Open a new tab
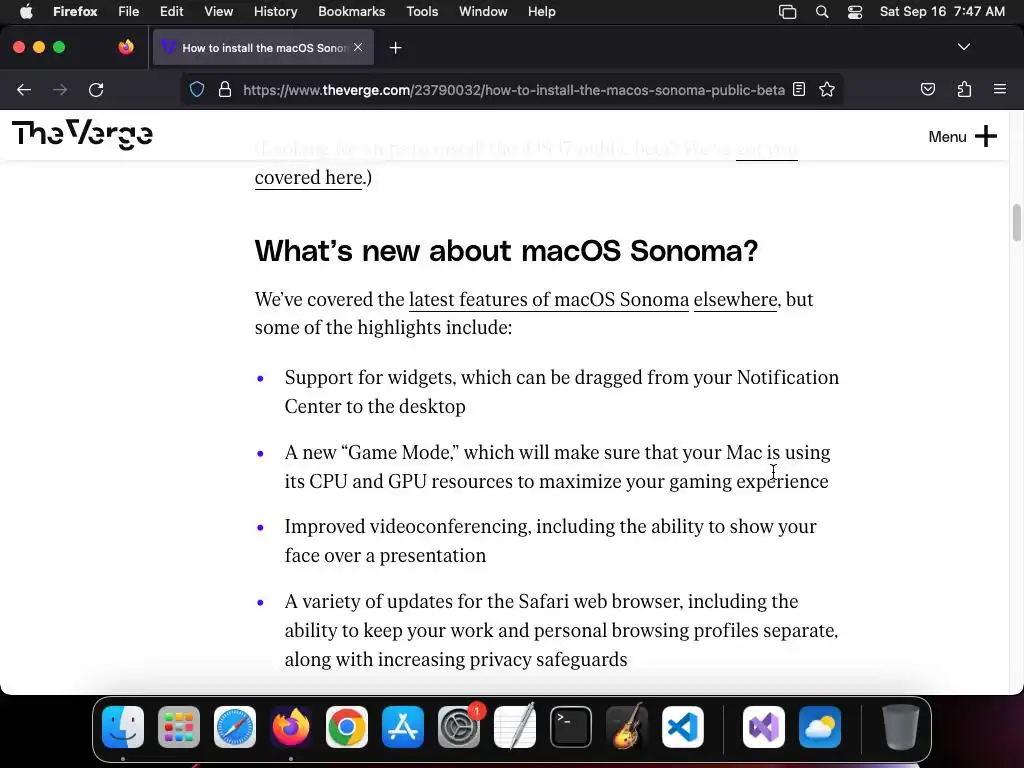This screenshot has width=1024, height=768. tap(395, 48)
